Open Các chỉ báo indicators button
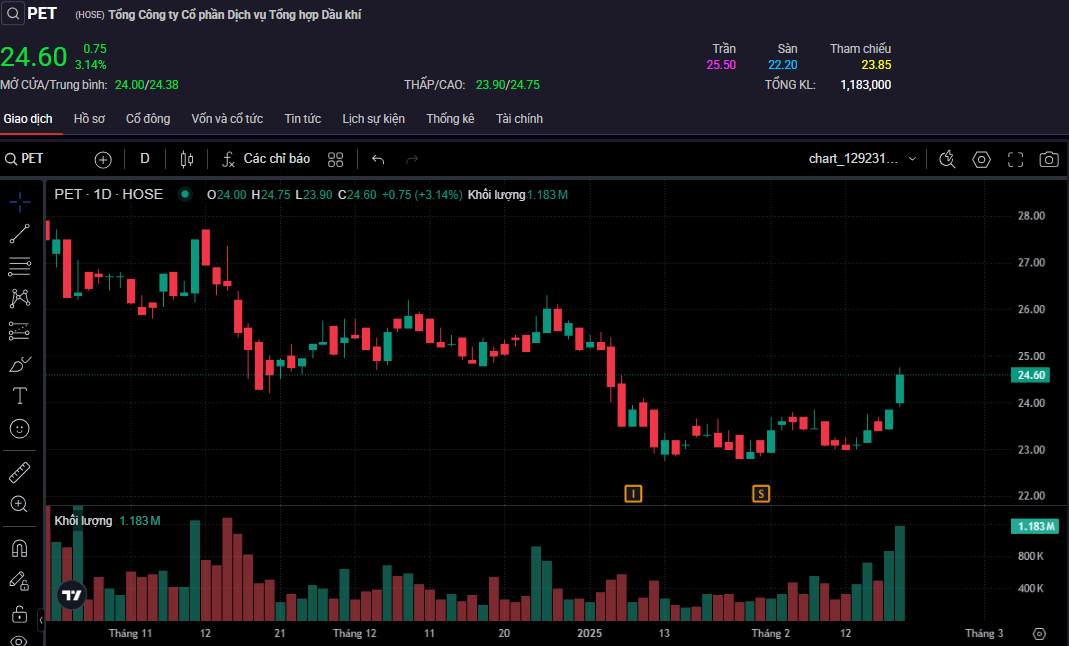 (x=266, y=159)
